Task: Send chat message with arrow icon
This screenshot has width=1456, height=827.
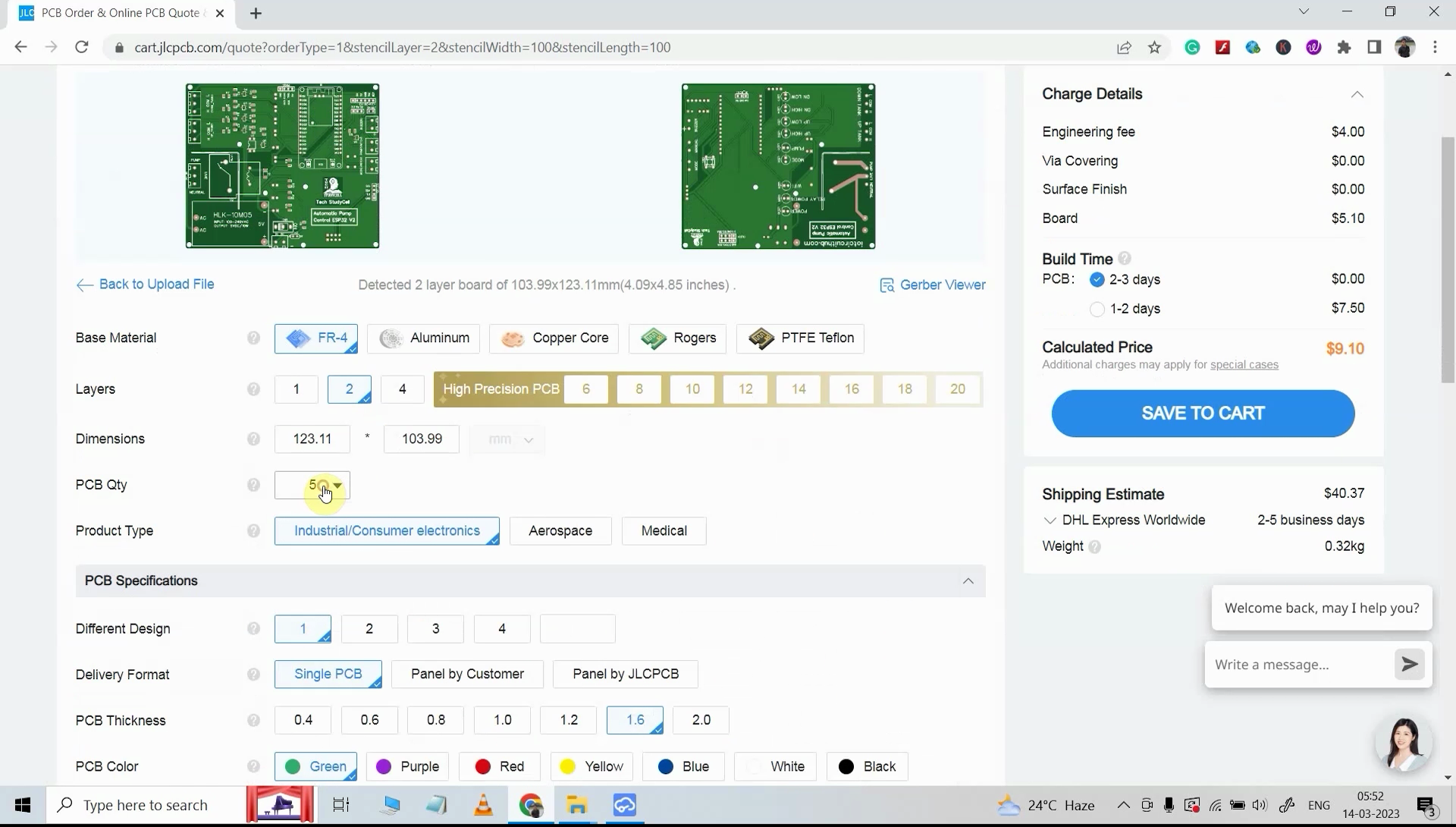Action: 1410,665
